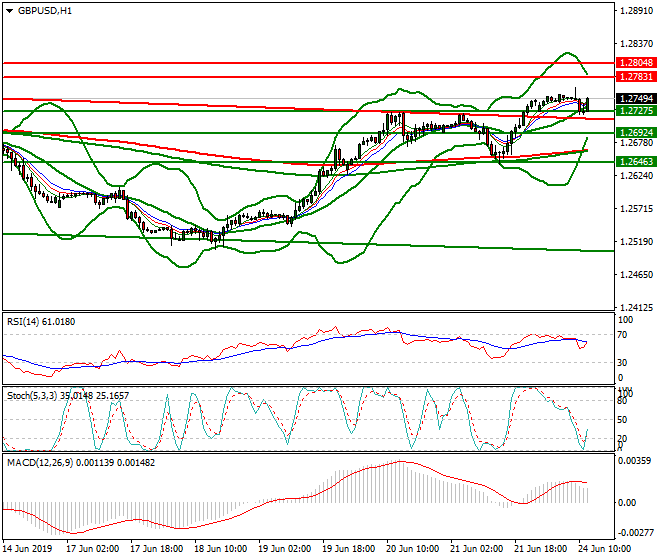Click the 14 Jun 2019 date on time axis
This screenshot has height=560, width=660.
coord(28,548)
